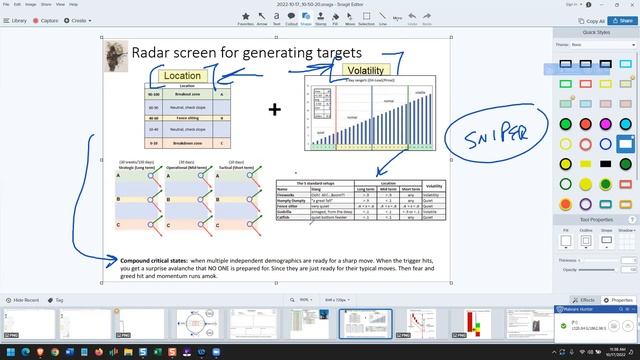640x360 pixels.
Task: Choose the yellow filled rectangle quick style
Action: pos(585,164)
